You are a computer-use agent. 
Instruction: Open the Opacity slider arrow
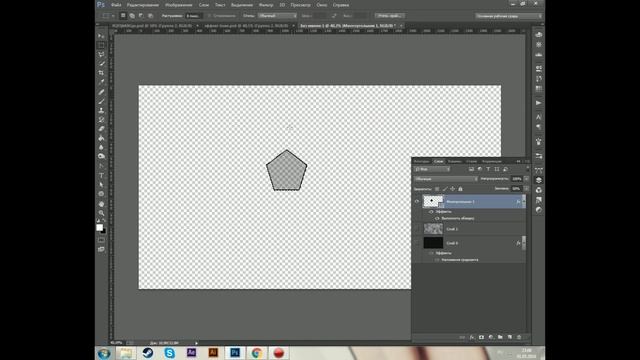526,179
